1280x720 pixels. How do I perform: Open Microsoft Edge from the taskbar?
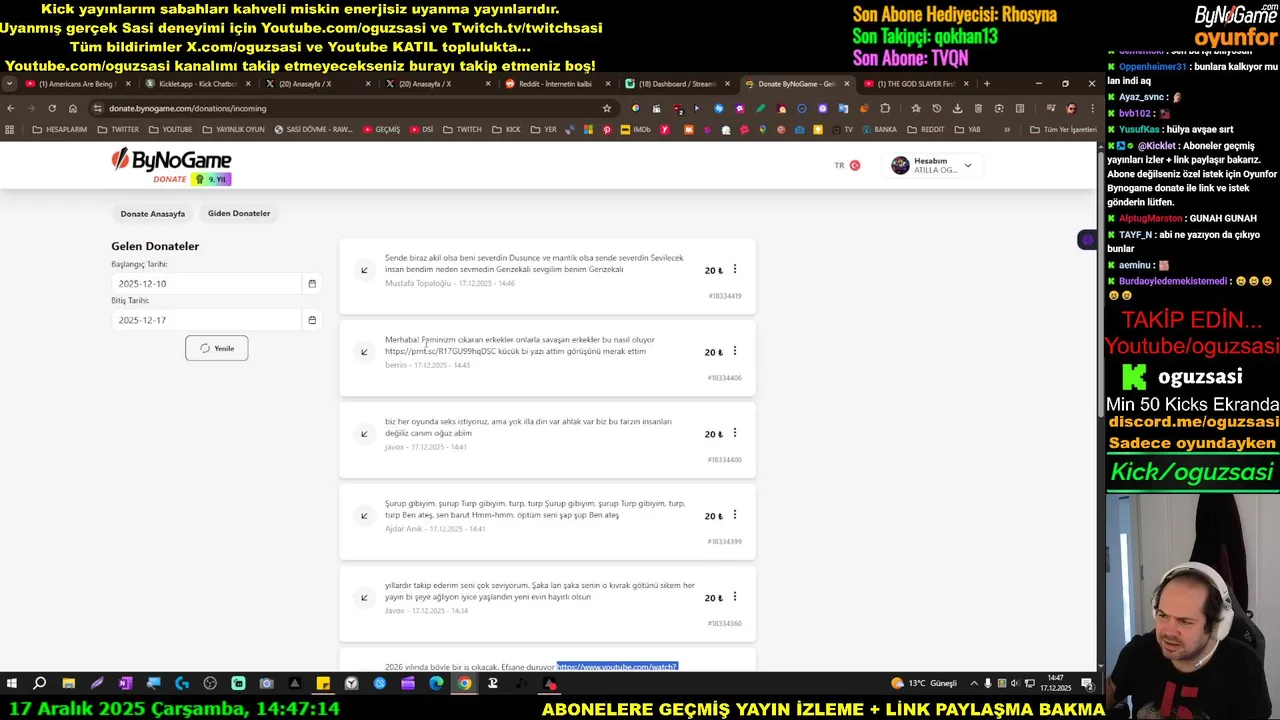point(436,683)
